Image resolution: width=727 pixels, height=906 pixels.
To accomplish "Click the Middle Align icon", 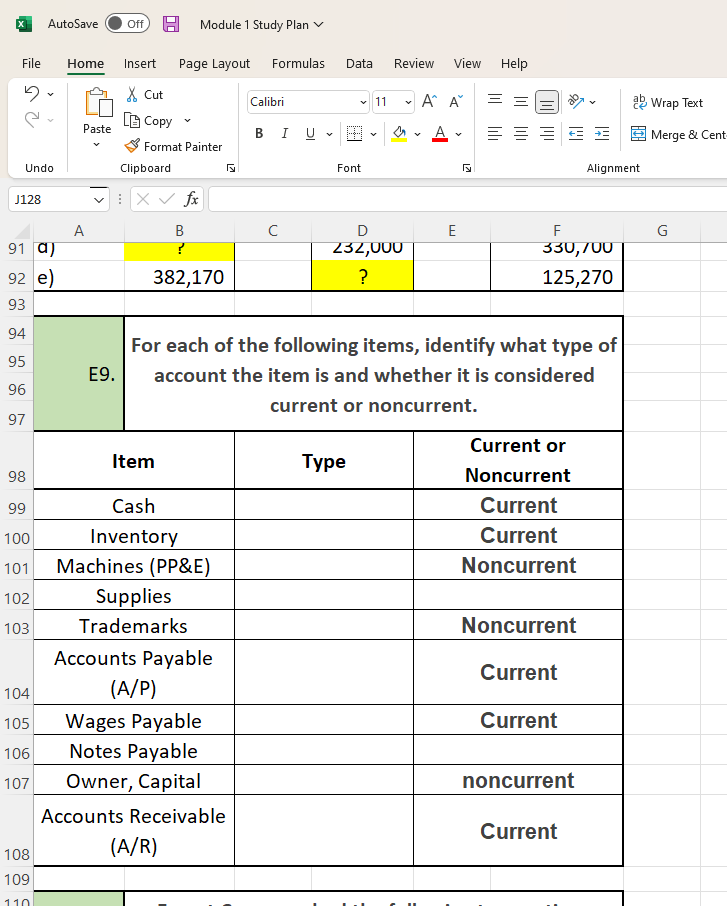I will (521, 102).
